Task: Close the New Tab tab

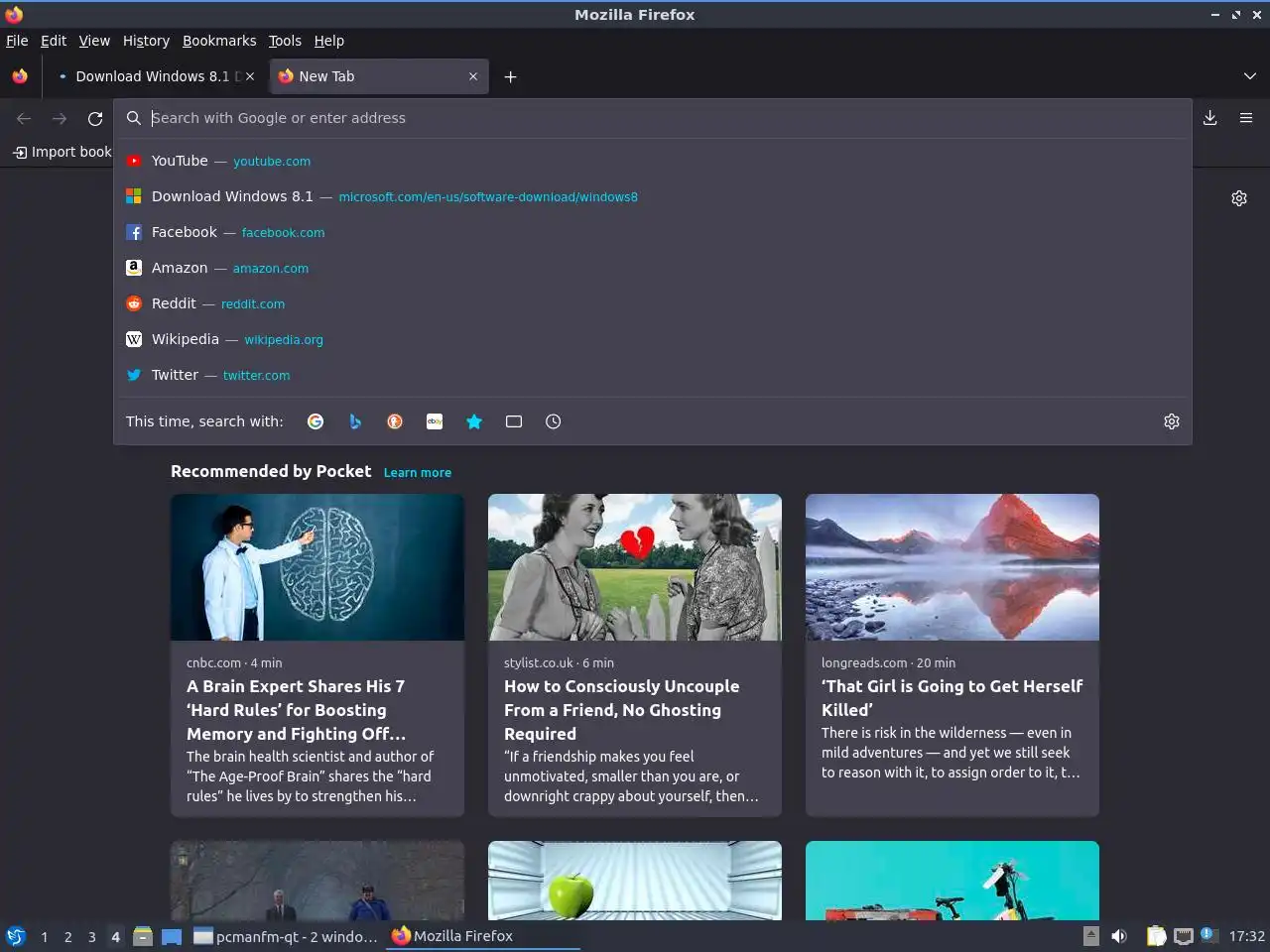Action: [x=473, y=76]
